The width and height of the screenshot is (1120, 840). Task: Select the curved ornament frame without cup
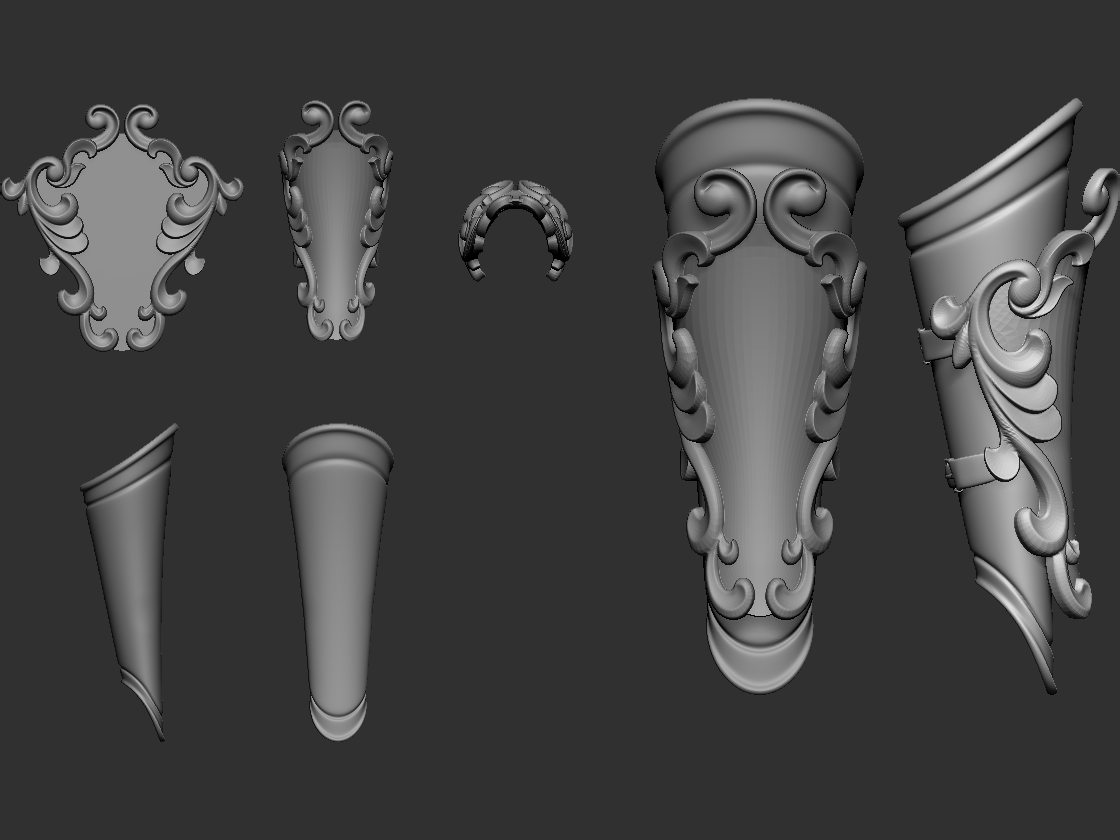336,220
